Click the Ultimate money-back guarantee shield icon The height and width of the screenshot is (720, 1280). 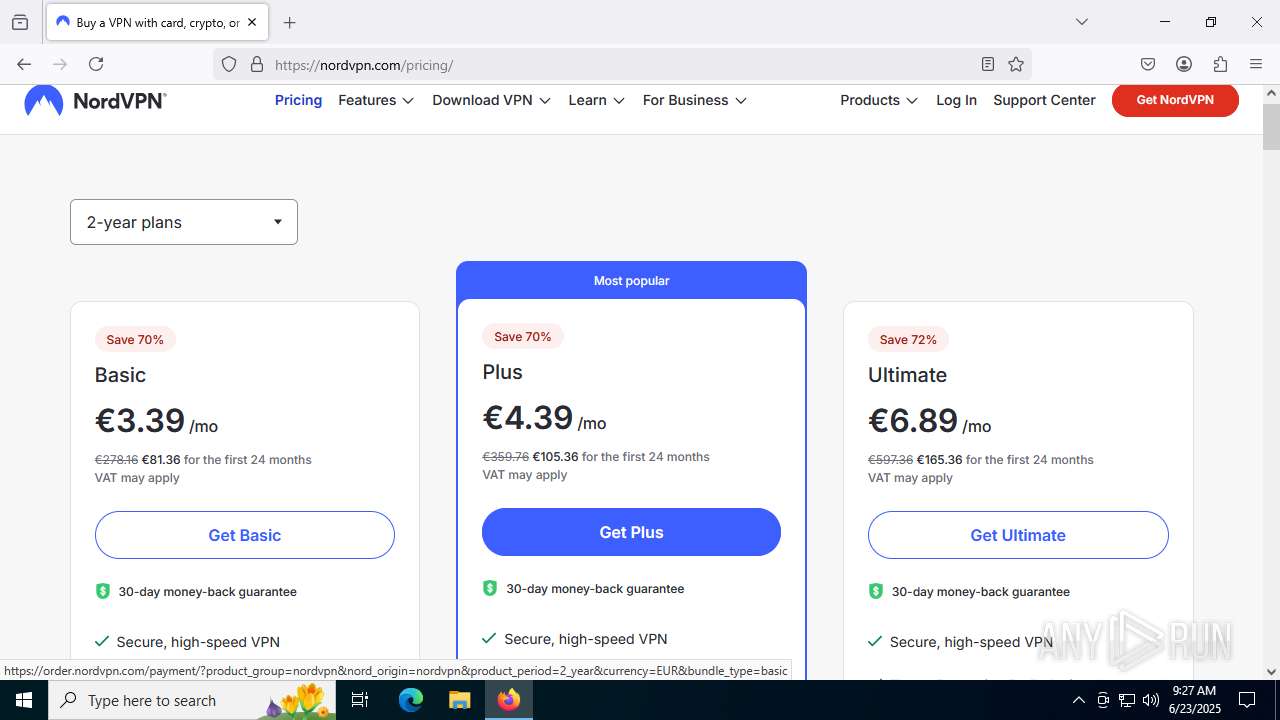click(875, 591)
